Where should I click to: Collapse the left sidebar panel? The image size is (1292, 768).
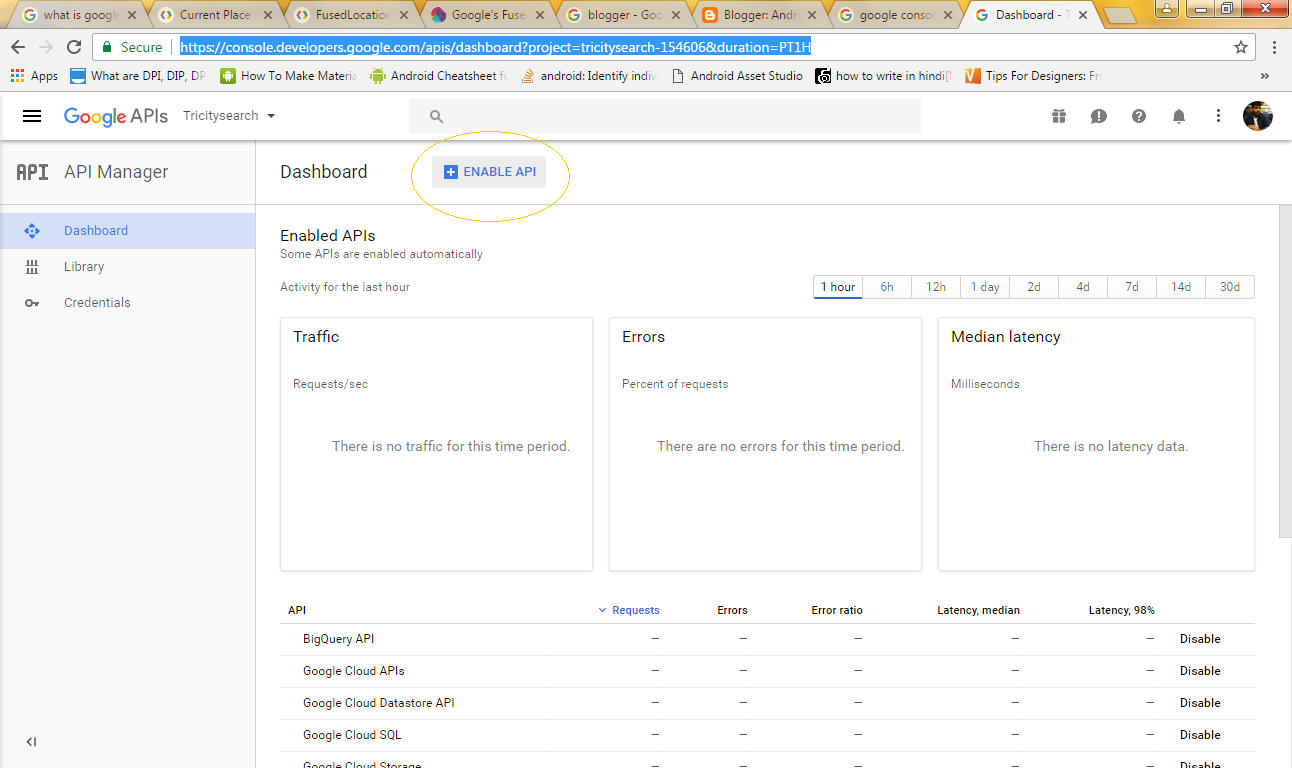[x=31, y=741]
